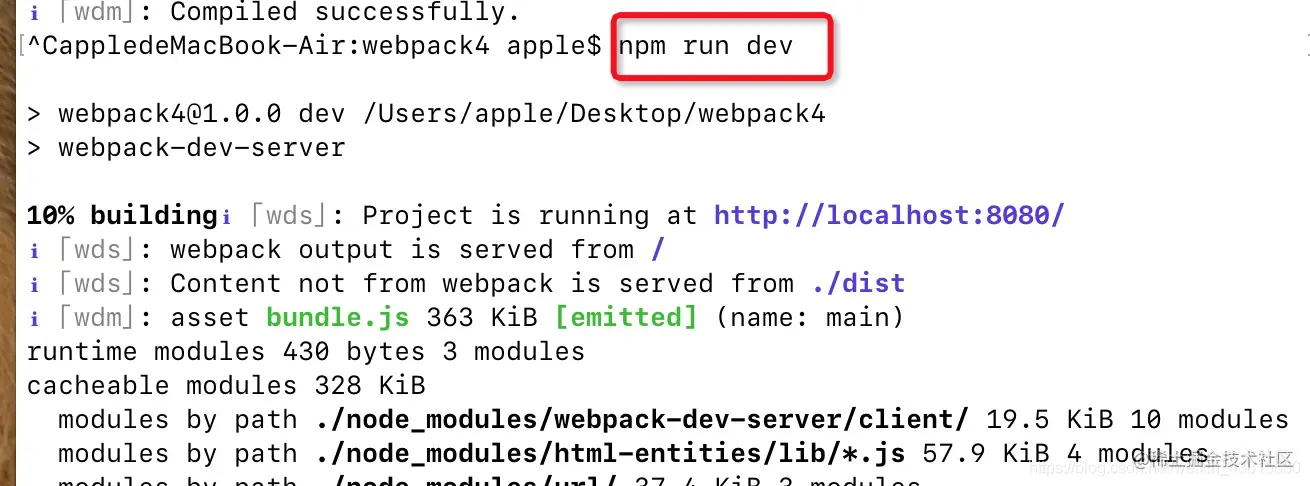Click 'Project is running at' text
The height and width of the screenshot is (486, 1310).
530,215
